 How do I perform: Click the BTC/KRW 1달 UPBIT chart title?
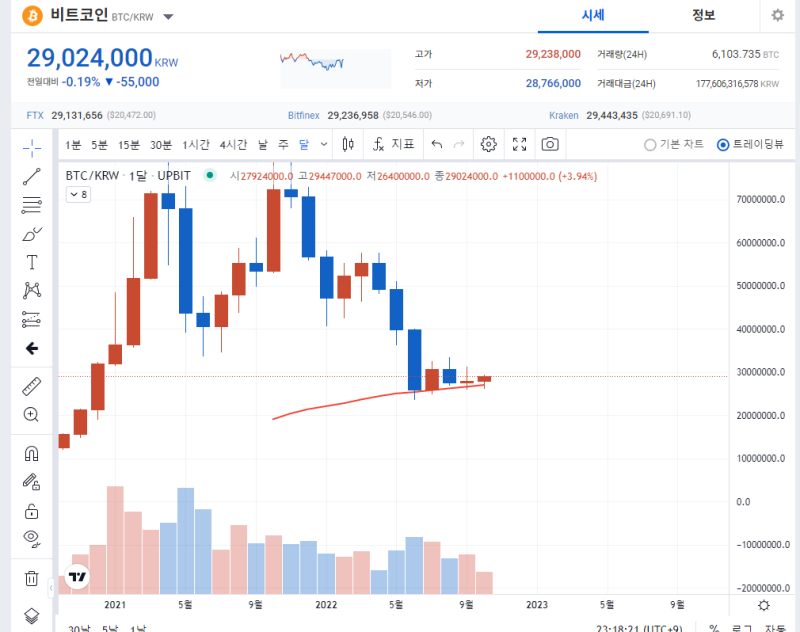[128, 175]
